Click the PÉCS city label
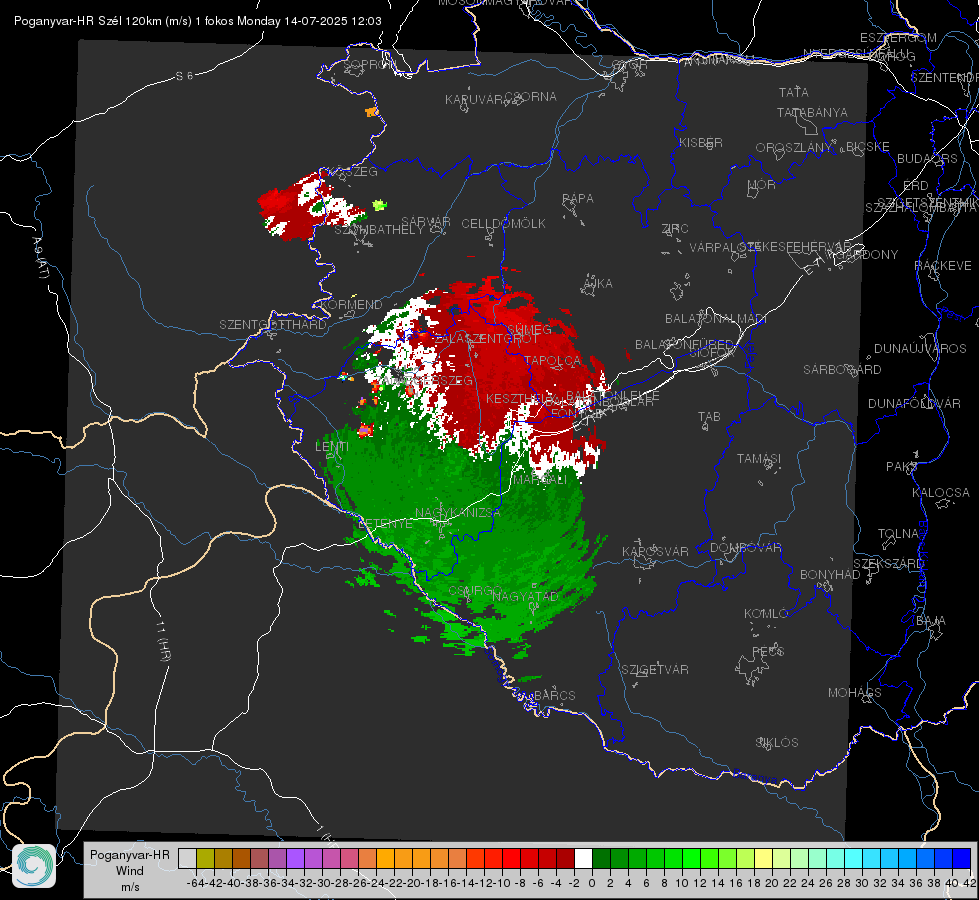This screenshot has width=979, height=900. (767, 651)
